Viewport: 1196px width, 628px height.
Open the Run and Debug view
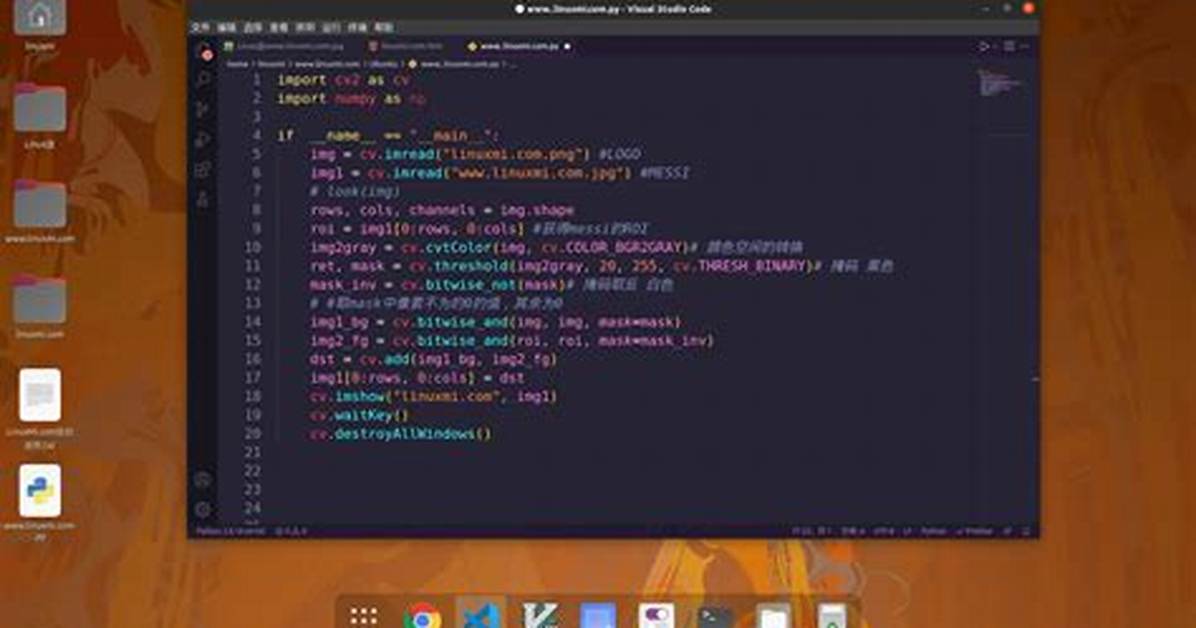point(203,140)
